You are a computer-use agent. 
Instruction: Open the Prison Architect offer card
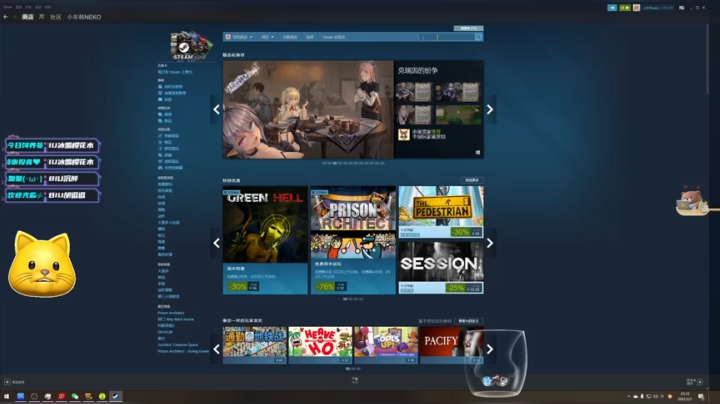pos(353,240)
